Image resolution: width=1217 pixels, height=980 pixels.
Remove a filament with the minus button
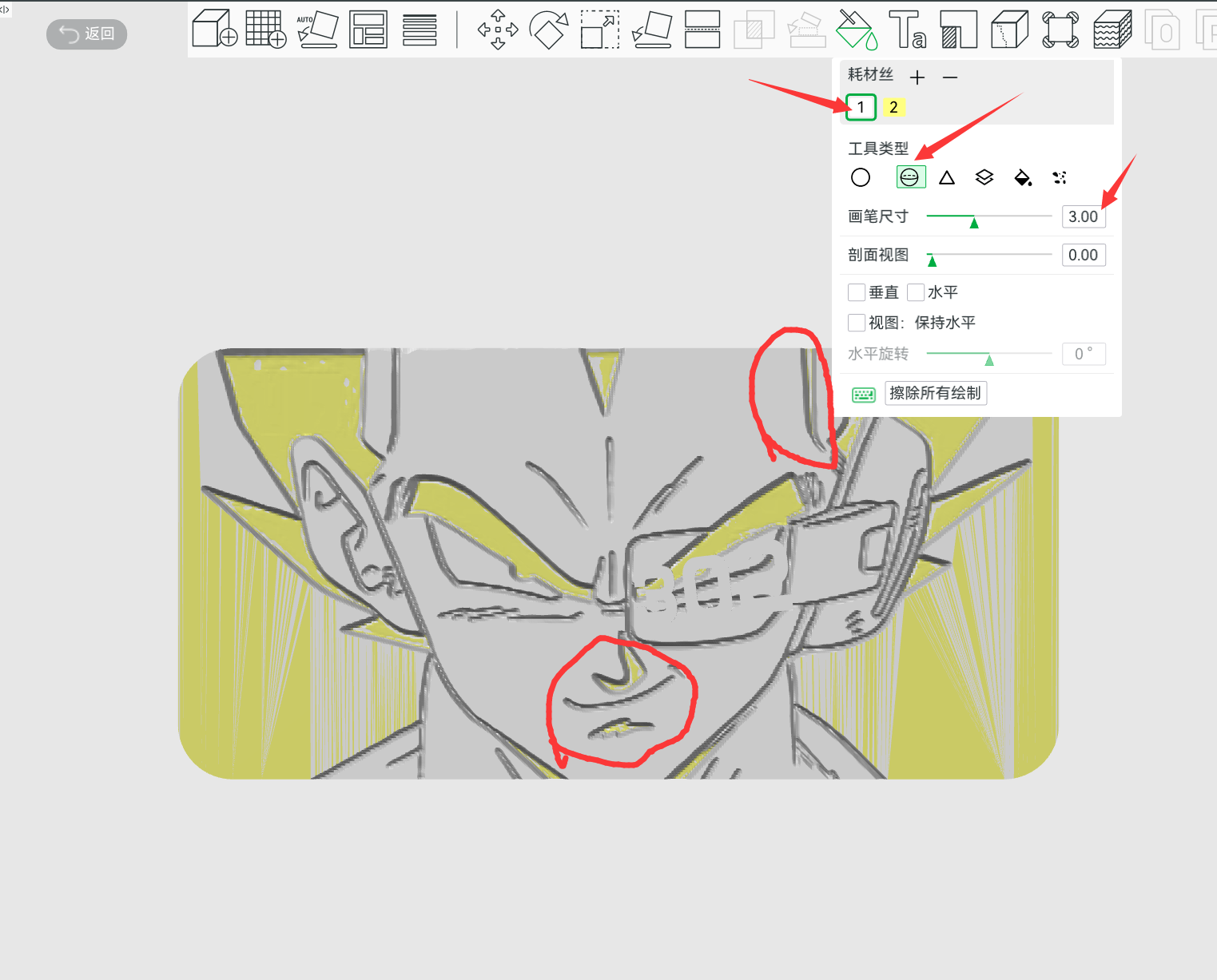point(950,77)
